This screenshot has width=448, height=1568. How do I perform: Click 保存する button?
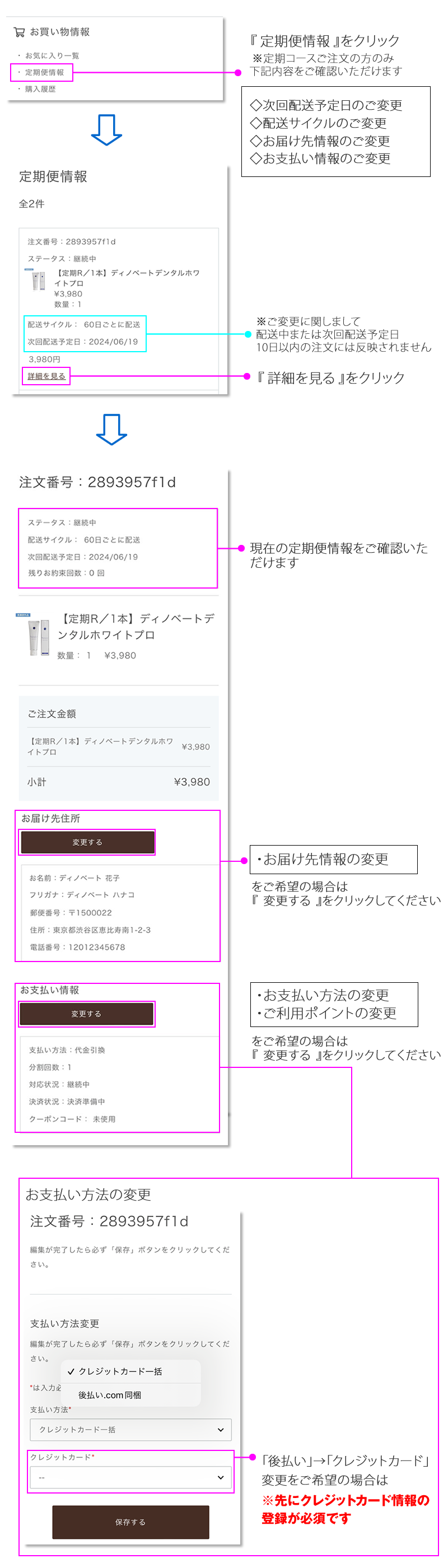[x=130, y=1522]
